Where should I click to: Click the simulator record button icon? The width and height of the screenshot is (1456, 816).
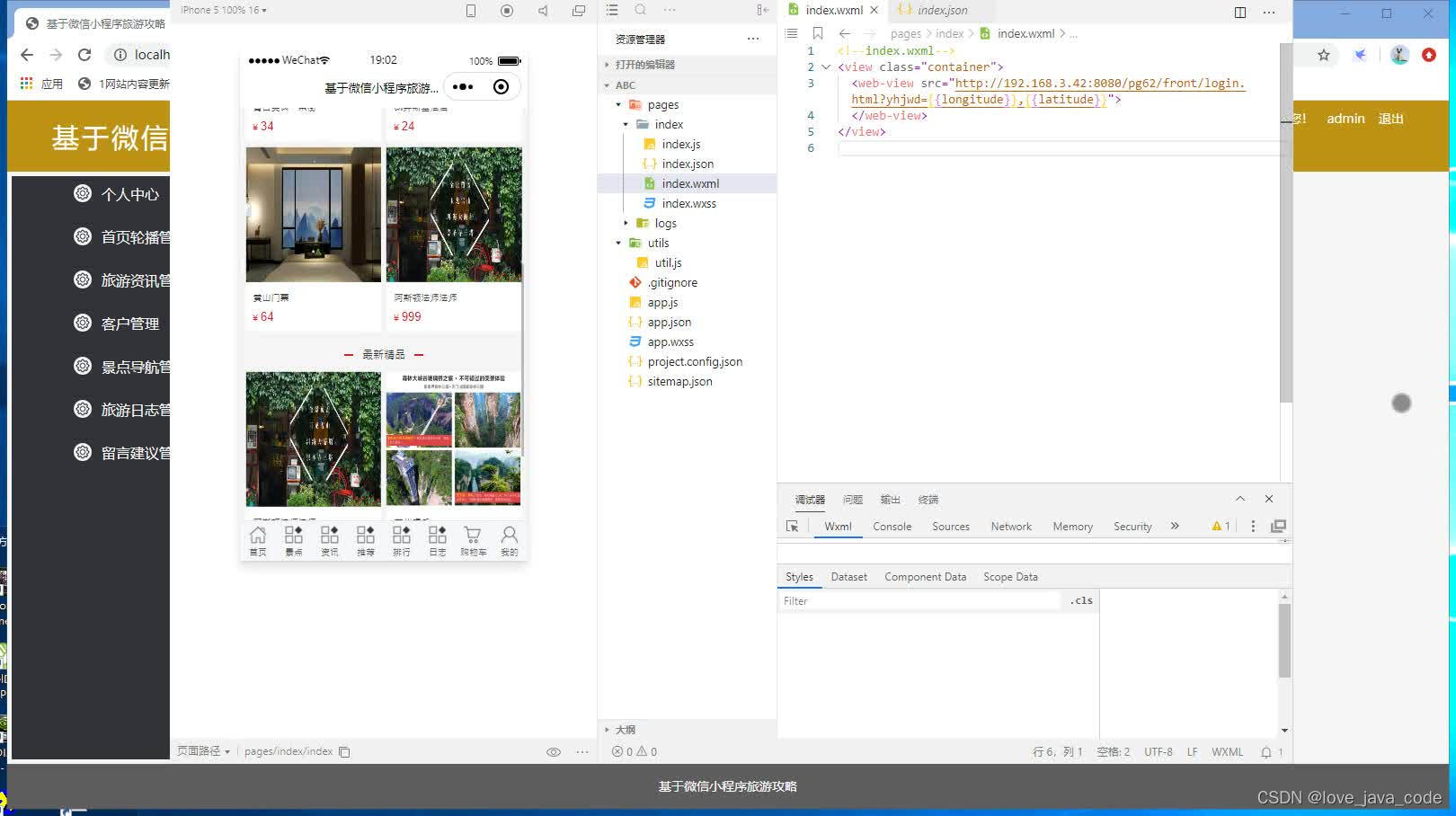point(507,11)
